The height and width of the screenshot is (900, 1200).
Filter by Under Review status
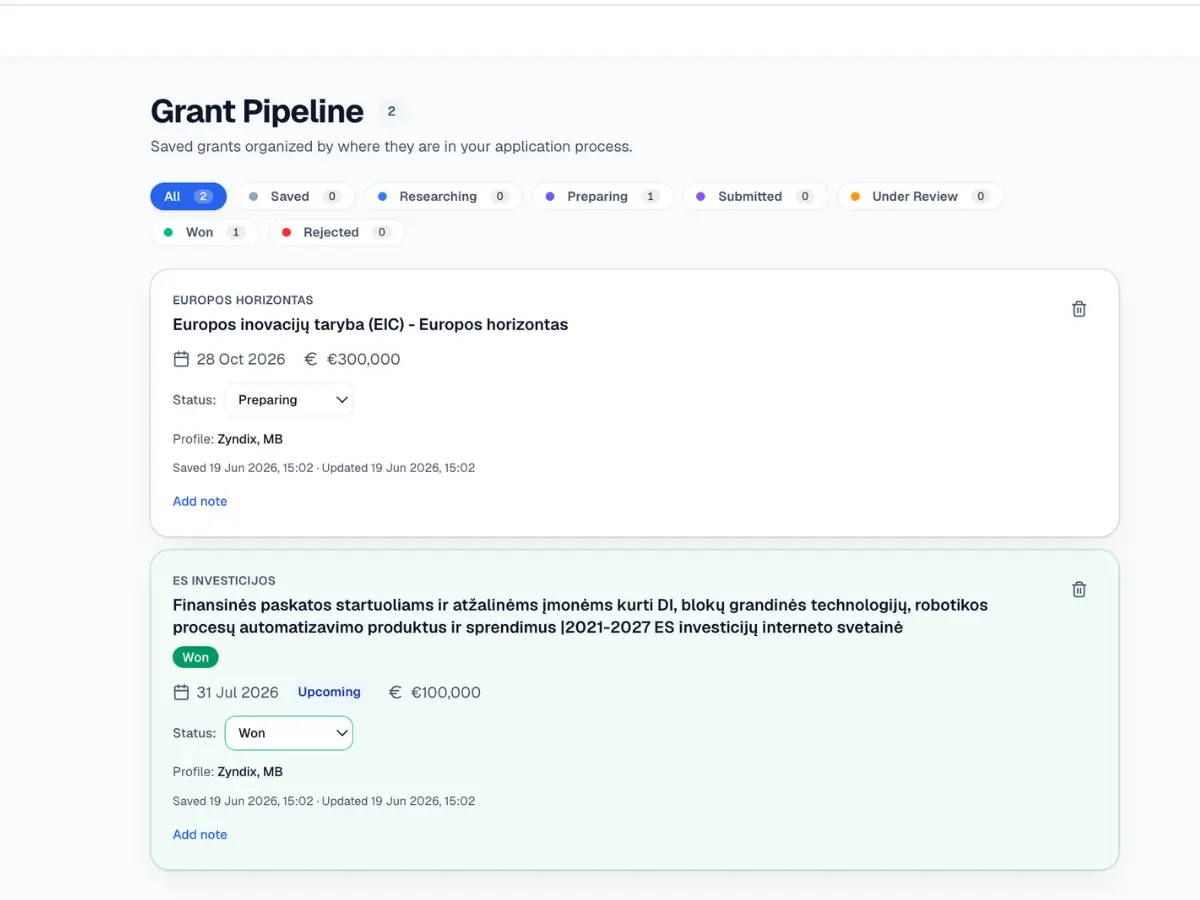point(920,197)
